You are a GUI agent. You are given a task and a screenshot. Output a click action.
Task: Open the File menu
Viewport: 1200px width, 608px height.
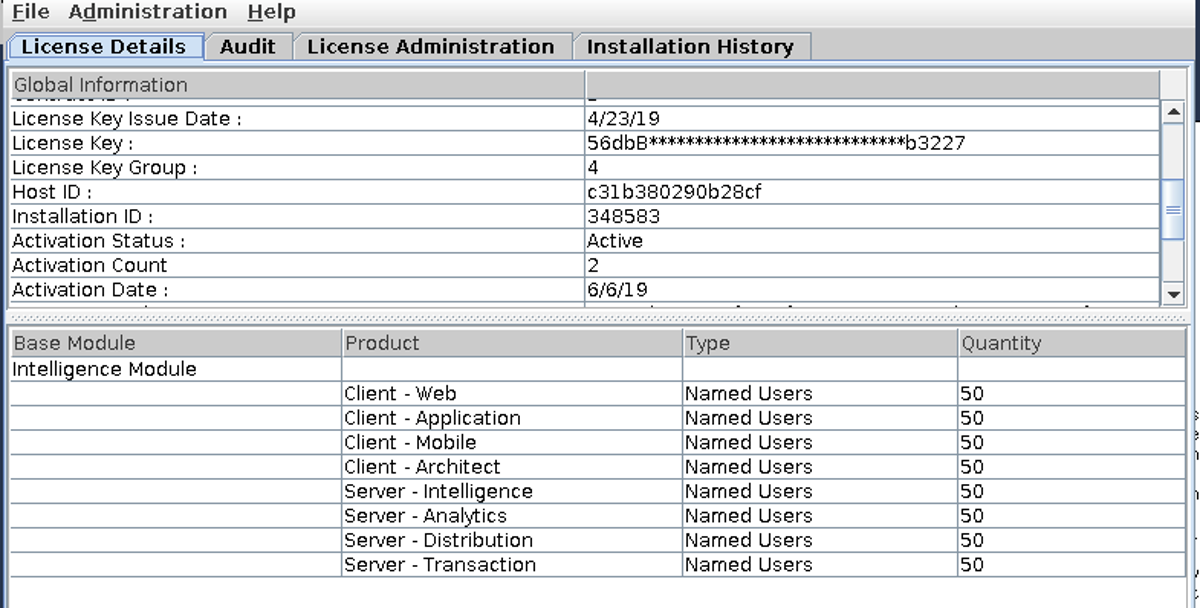coord(28,12)
